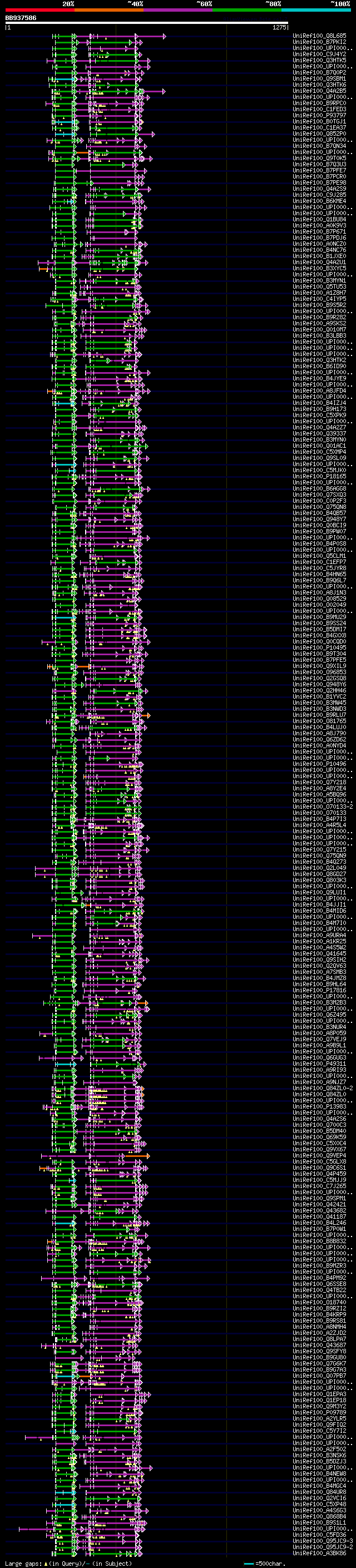Click hit UniRef100_Q4A2B5

coord(319,91)
